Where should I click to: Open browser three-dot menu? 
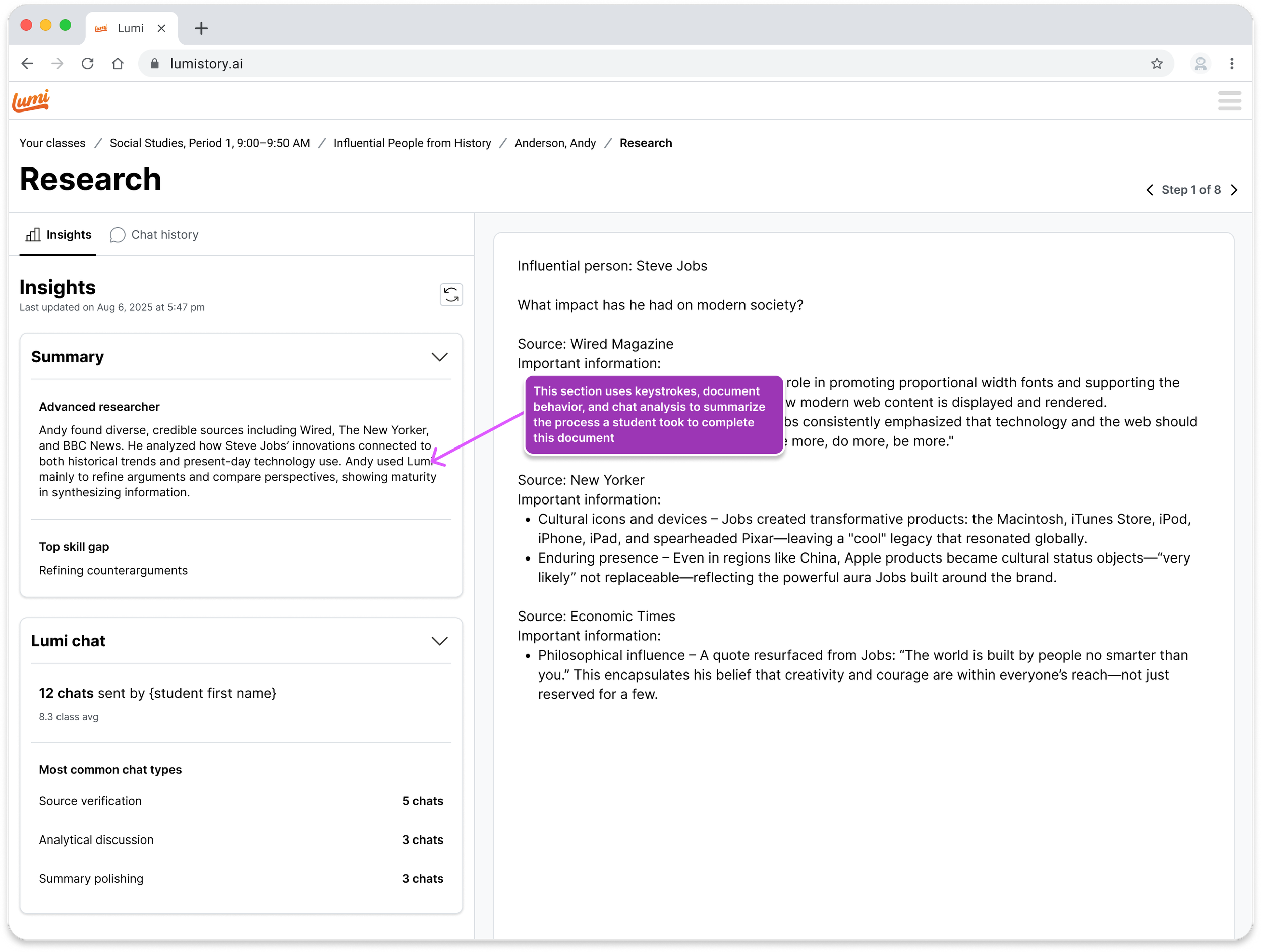pos(1231,63)
